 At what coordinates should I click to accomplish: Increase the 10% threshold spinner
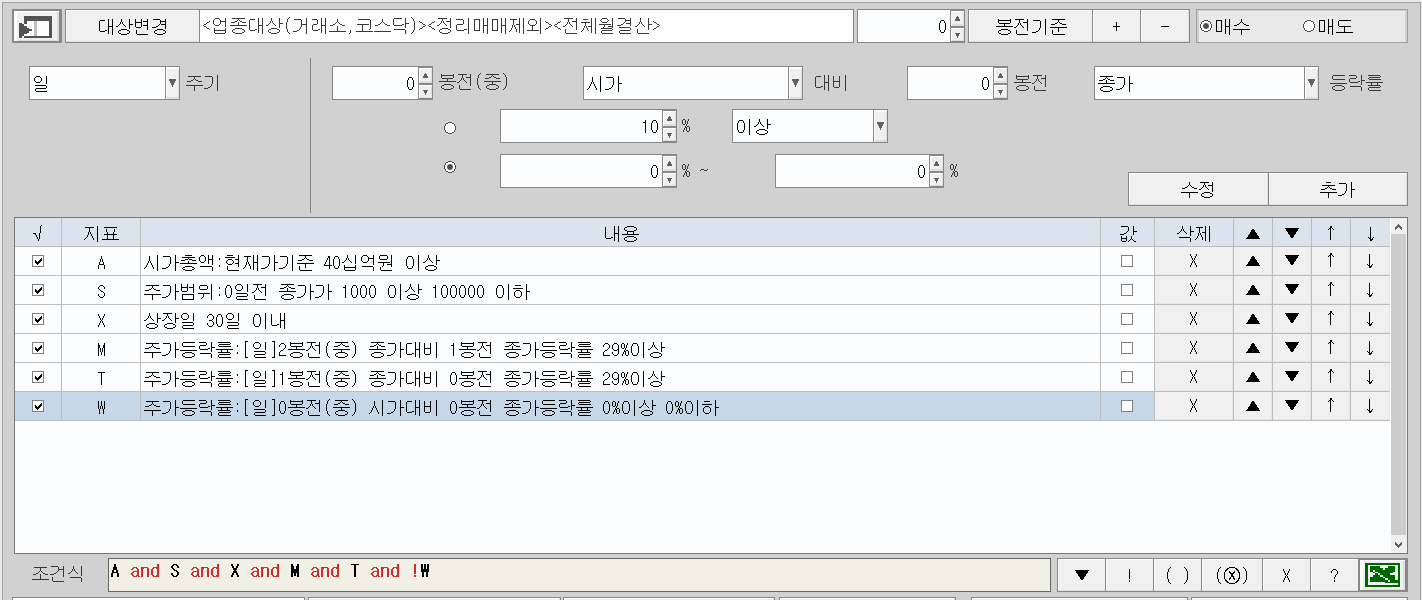point(670,119)
